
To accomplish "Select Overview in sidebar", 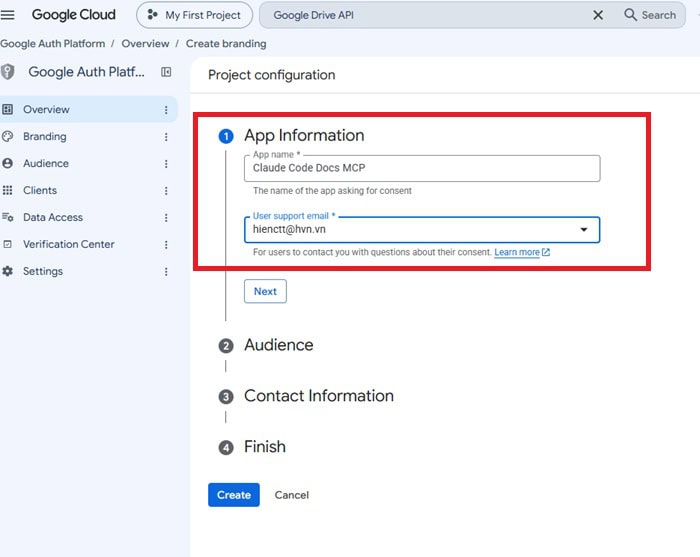I will coord(88,109).
